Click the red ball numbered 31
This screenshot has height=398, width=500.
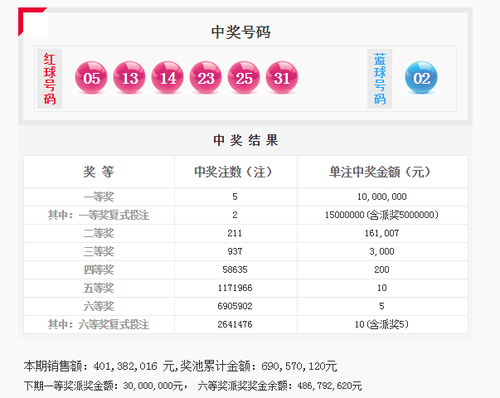pos(282,77)
